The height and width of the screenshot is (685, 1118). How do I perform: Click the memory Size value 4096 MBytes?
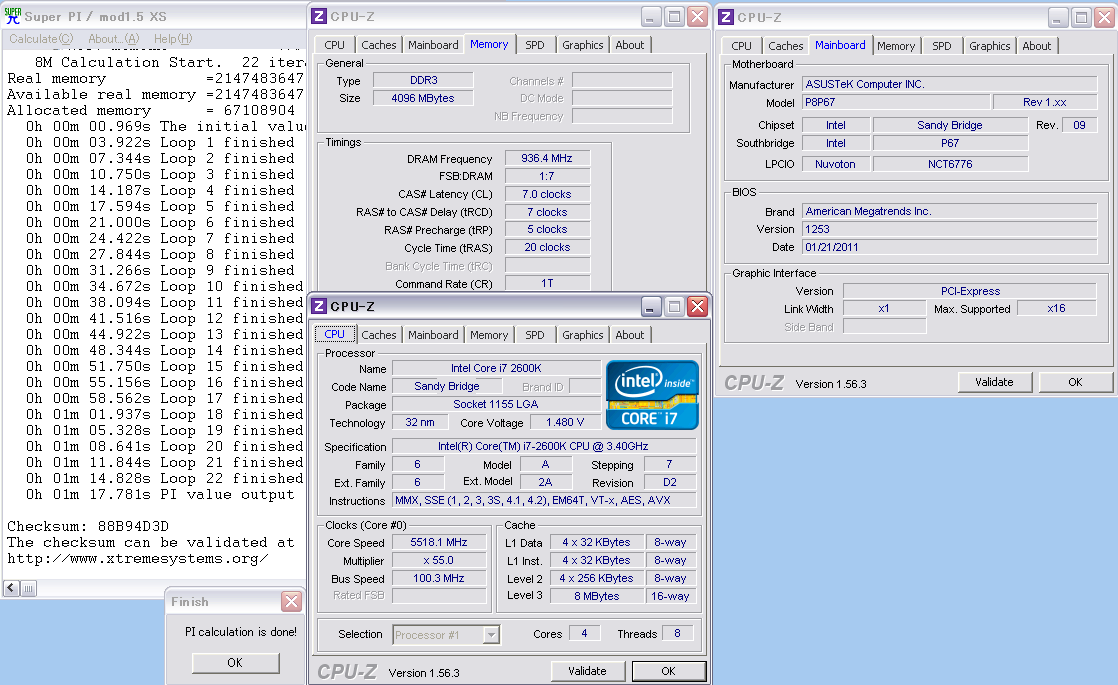(x=424, y=98)
